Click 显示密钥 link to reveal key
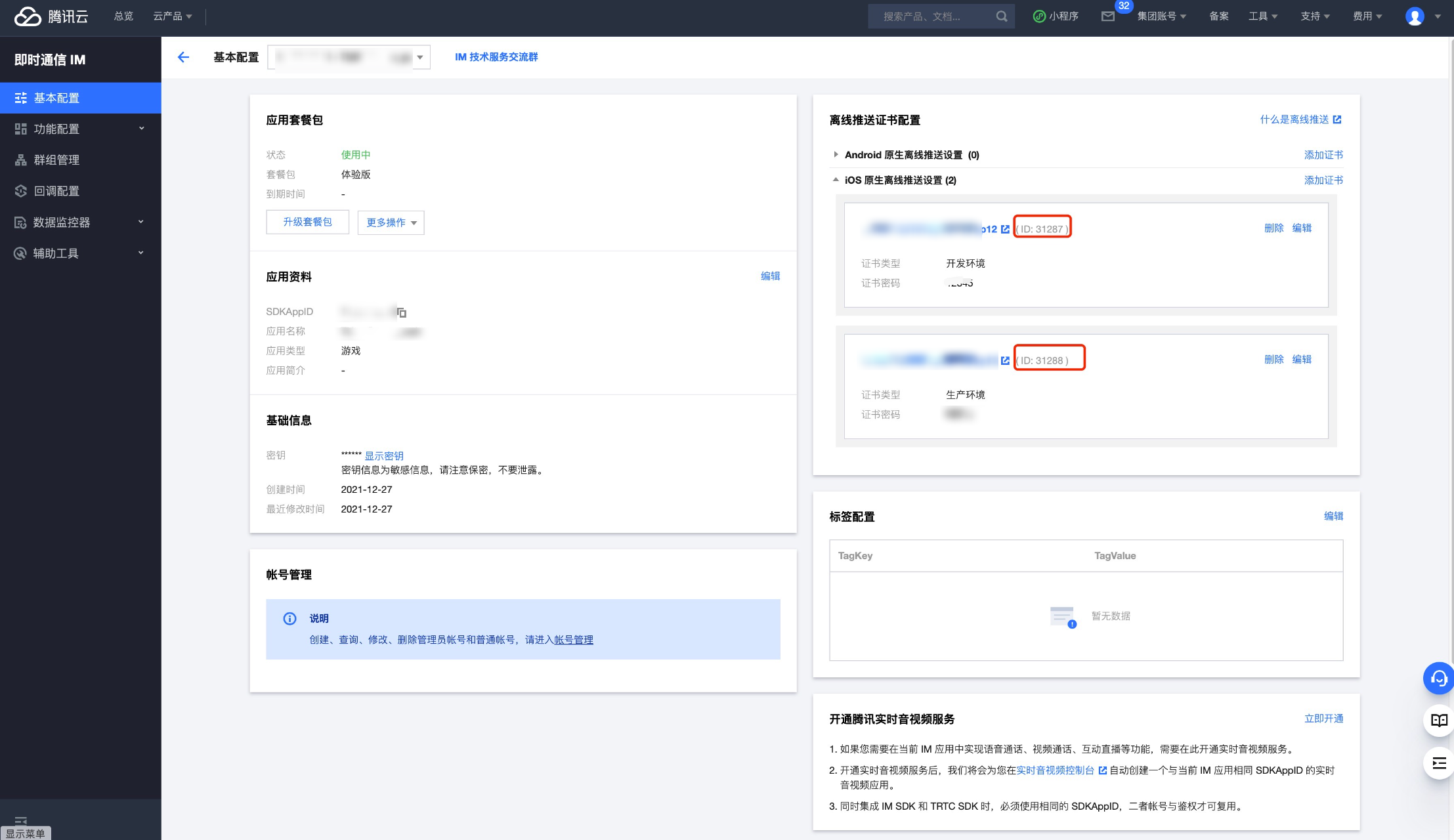This screenshot has height=840, width=1454. tap(384, 455)
